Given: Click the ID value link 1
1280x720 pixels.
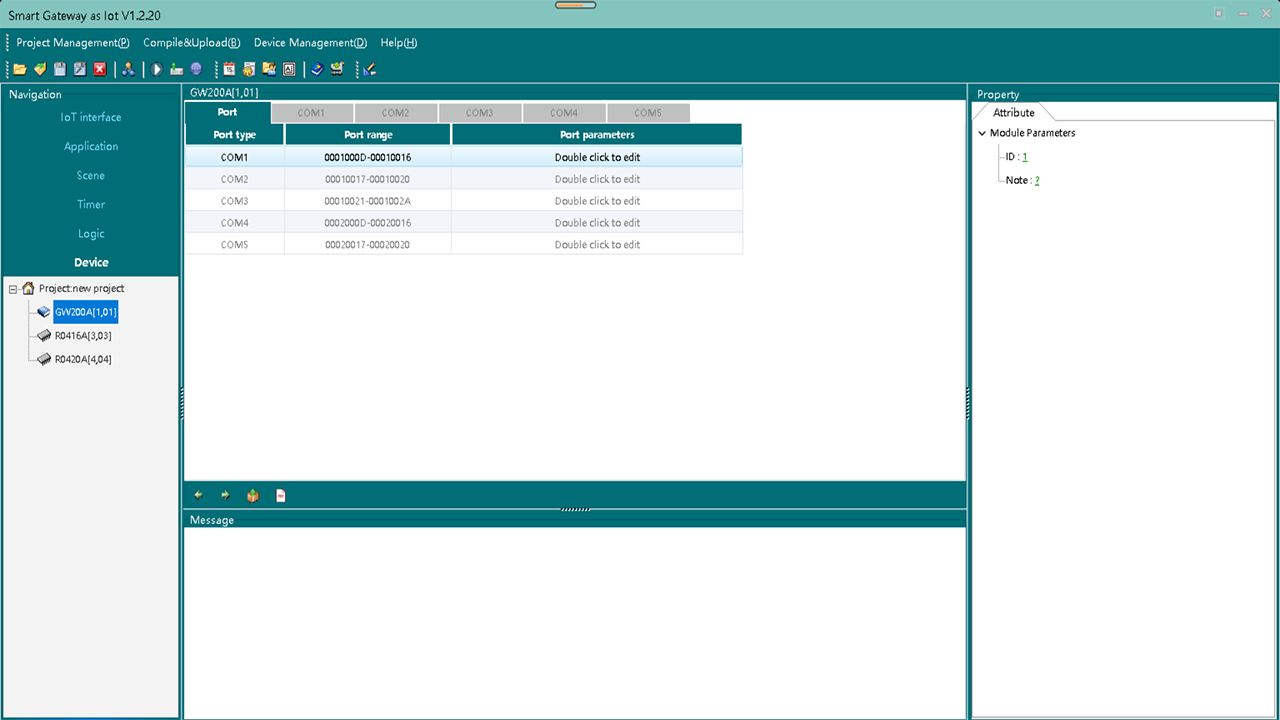Looking at the screenshot, I should [x=1025, y=157].
